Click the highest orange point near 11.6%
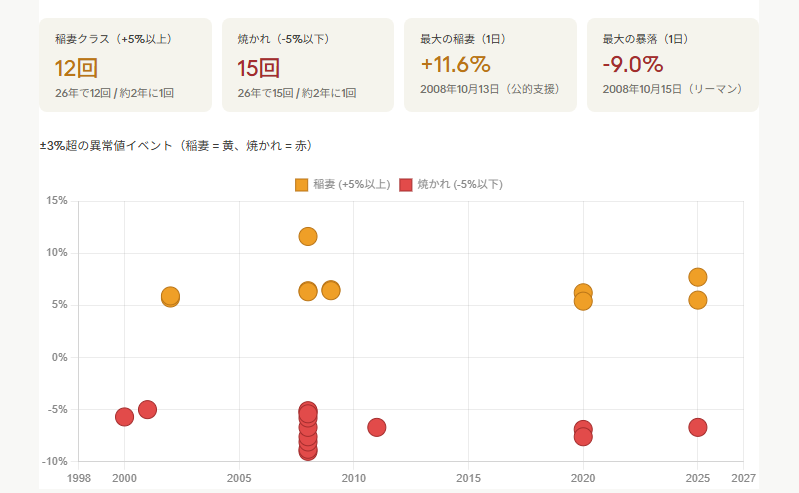Viewport: 799px width, 493px height. coord(308,236)
